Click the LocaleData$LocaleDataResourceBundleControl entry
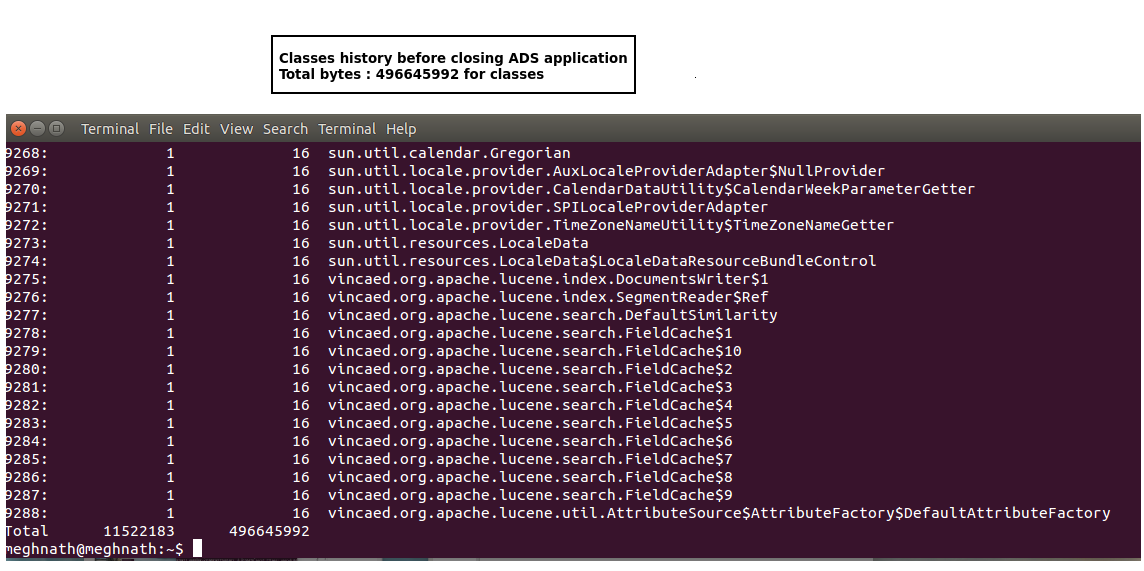The image size is (1144, 571). [x=602, y=261]
